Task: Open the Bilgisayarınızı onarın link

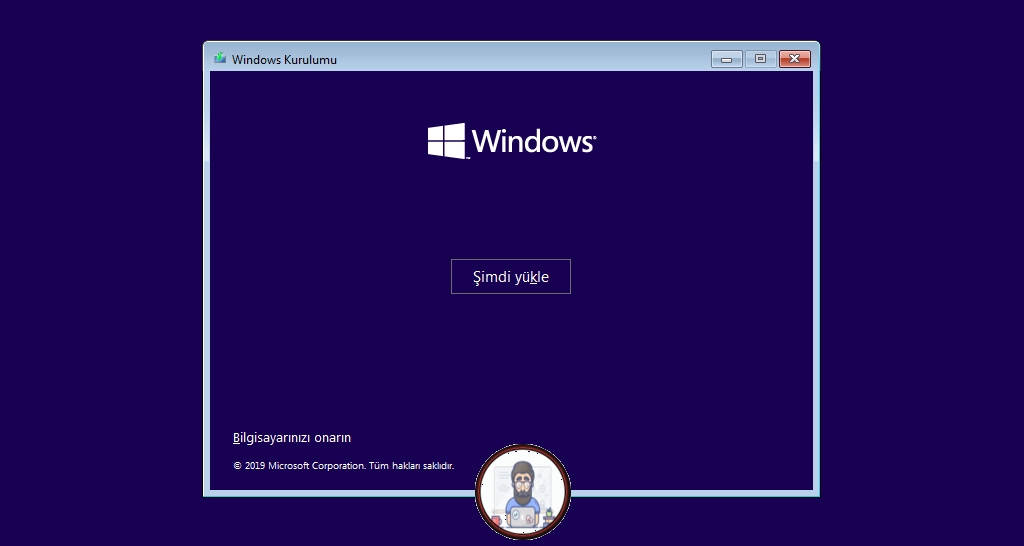Action: (292, 438)
